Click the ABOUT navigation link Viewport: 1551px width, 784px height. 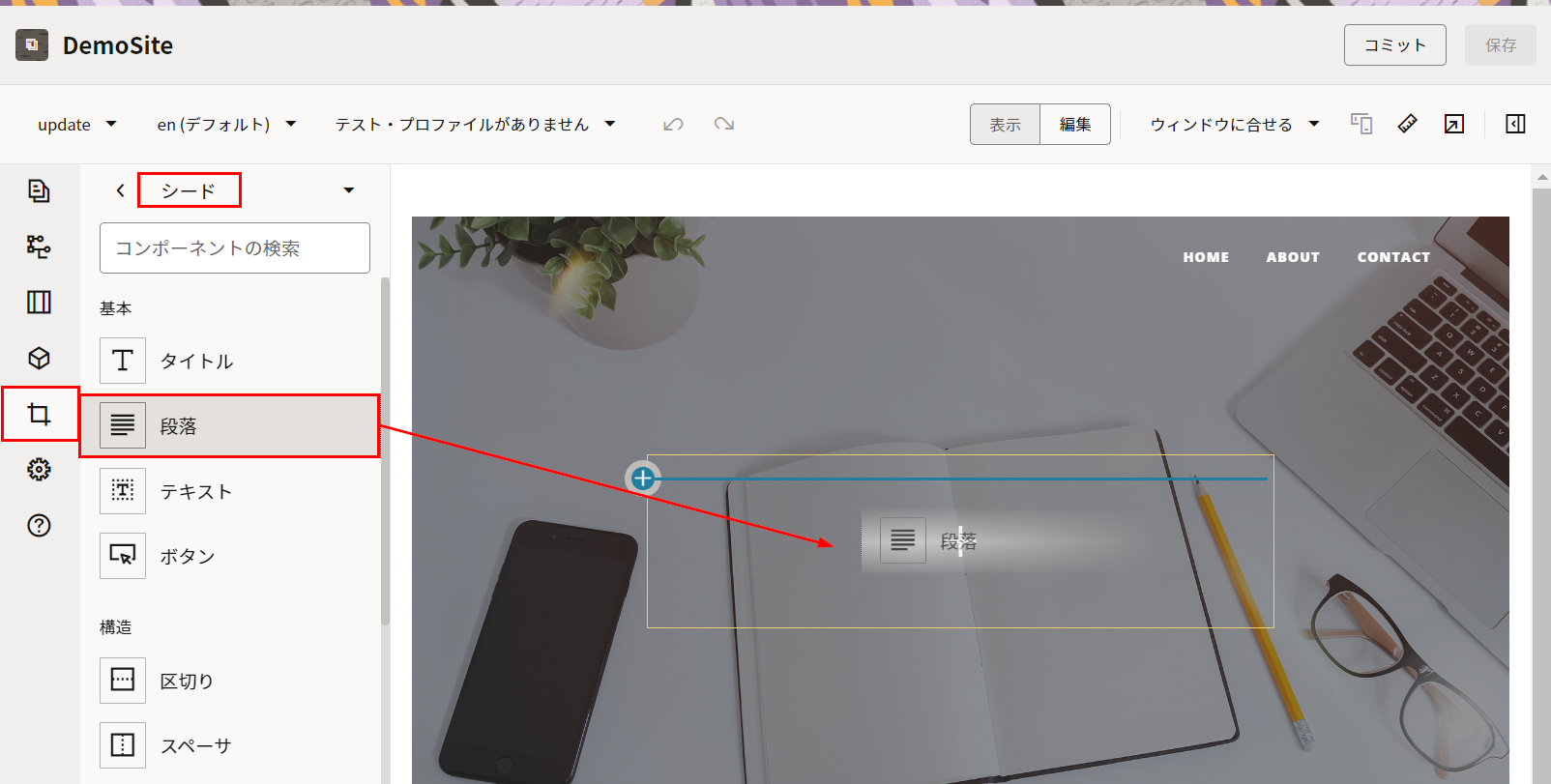pos(1293,257)
